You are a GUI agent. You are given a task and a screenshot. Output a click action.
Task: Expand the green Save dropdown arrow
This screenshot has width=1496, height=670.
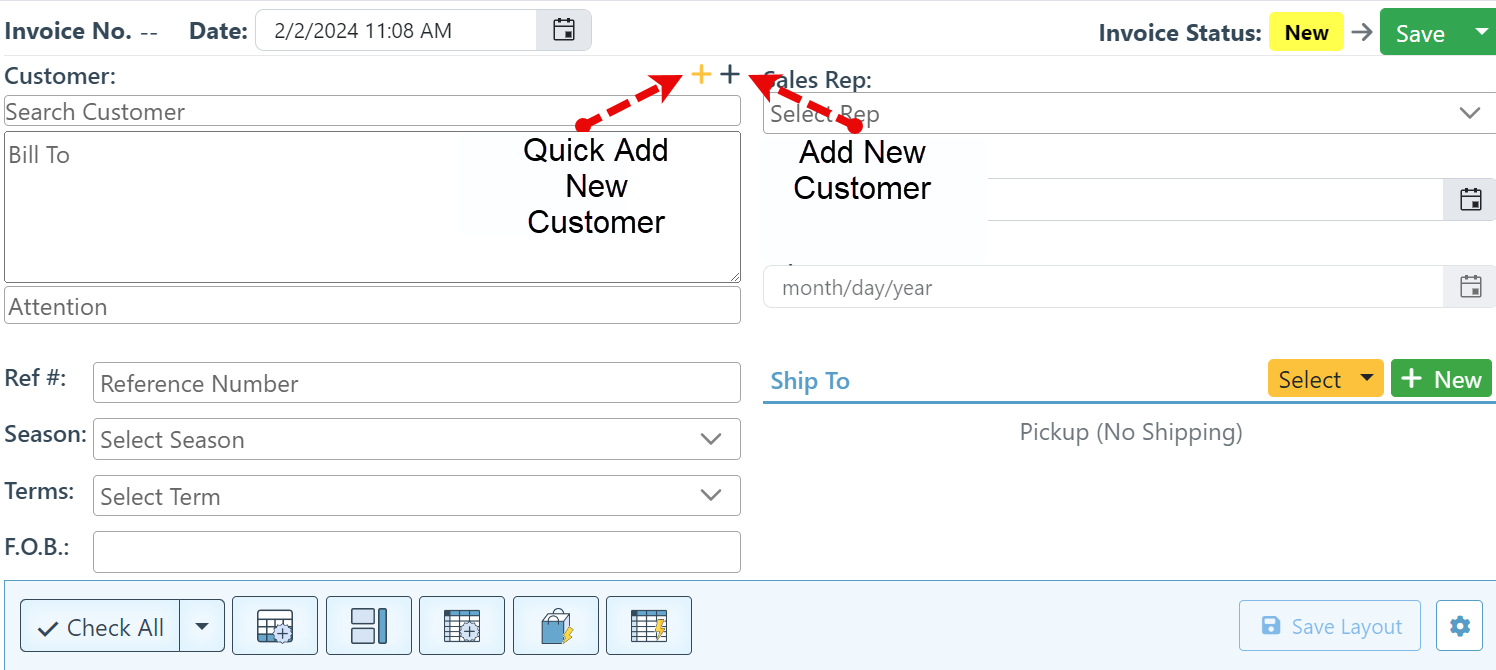tap(1481, 32)
